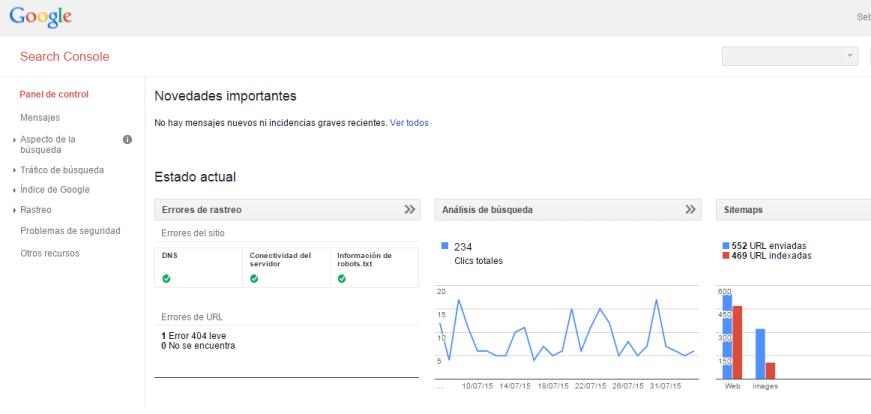
Task: Click the Google logo
Action: point(40,17)
